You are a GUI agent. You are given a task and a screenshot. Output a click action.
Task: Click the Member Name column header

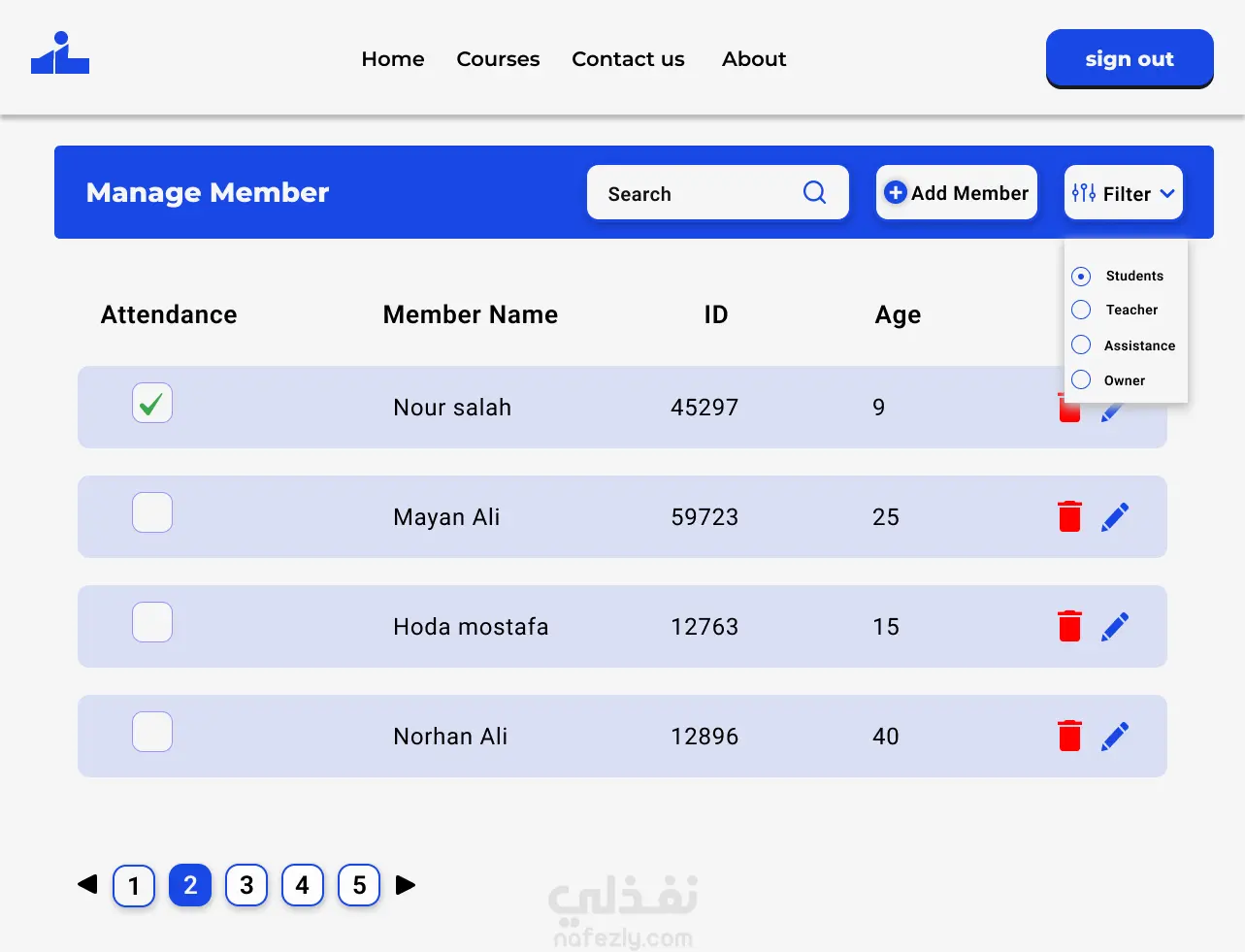[x=471, y=314]
